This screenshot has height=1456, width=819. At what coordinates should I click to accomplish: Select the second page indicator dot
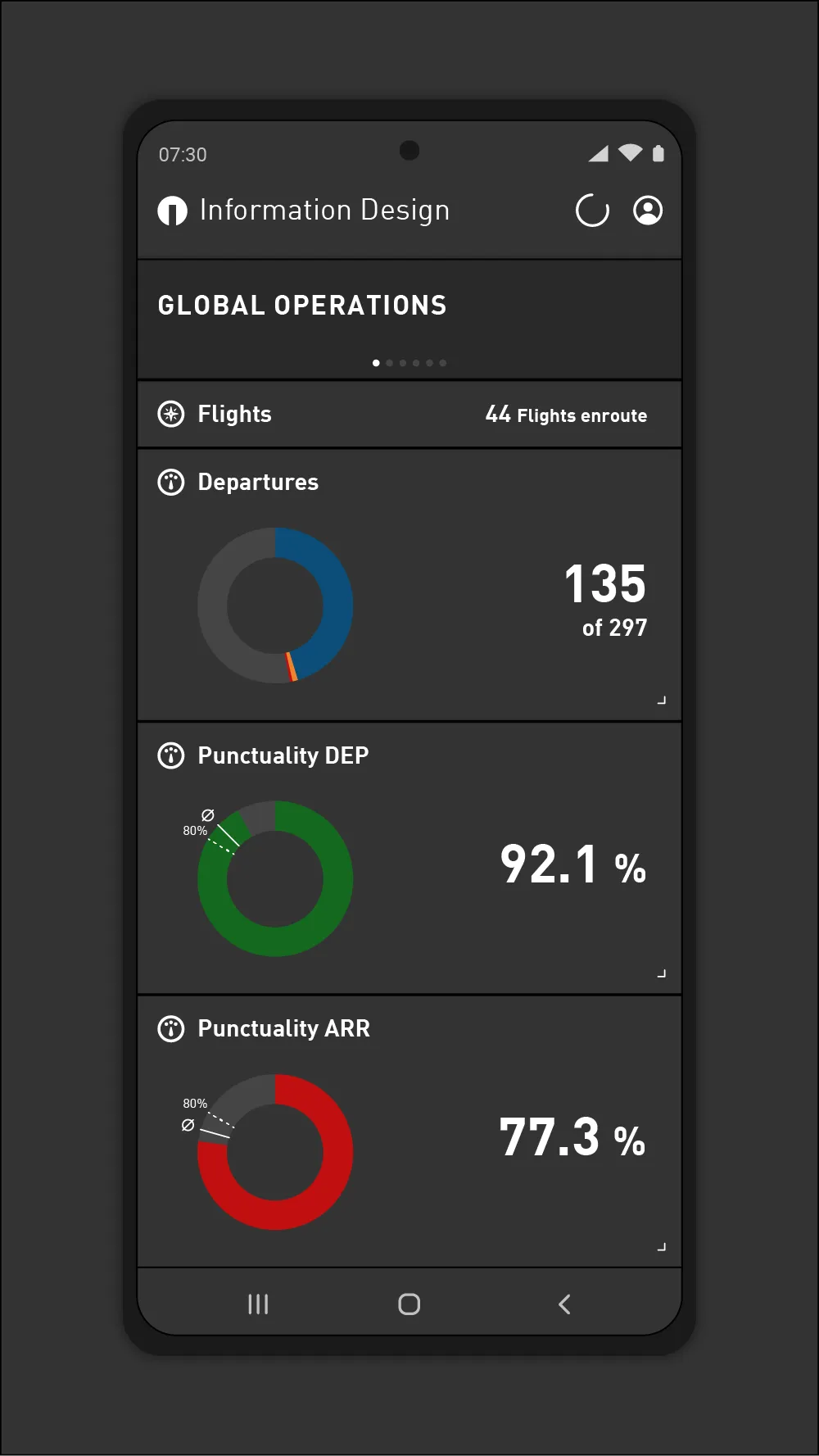tap(390, 363)
